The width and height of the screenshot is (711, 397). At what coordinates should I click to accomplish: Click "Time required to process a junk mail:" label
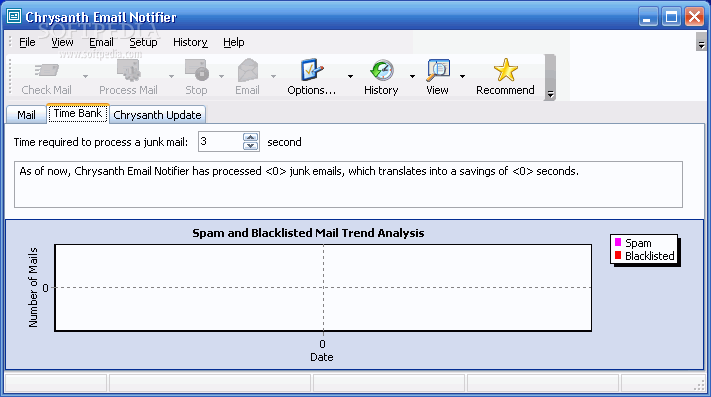click(101, 142)
